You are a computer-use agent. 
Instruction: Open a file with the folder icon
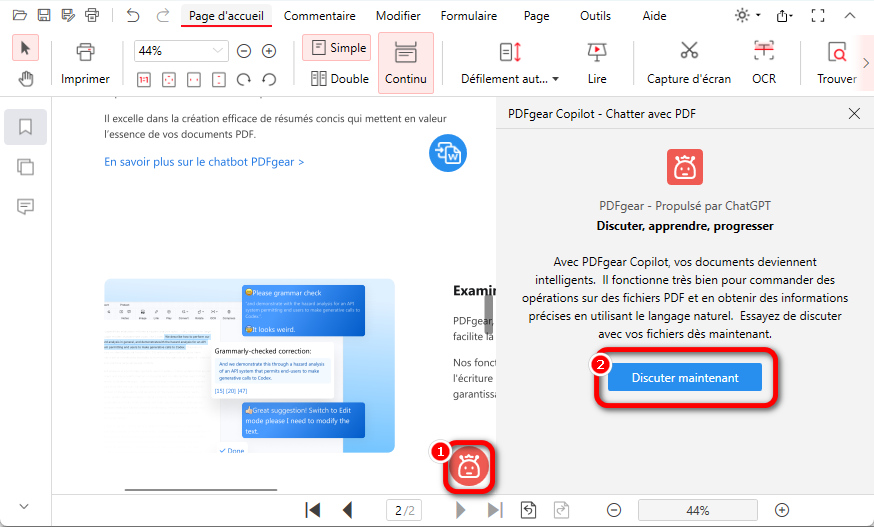pos(20,15)
